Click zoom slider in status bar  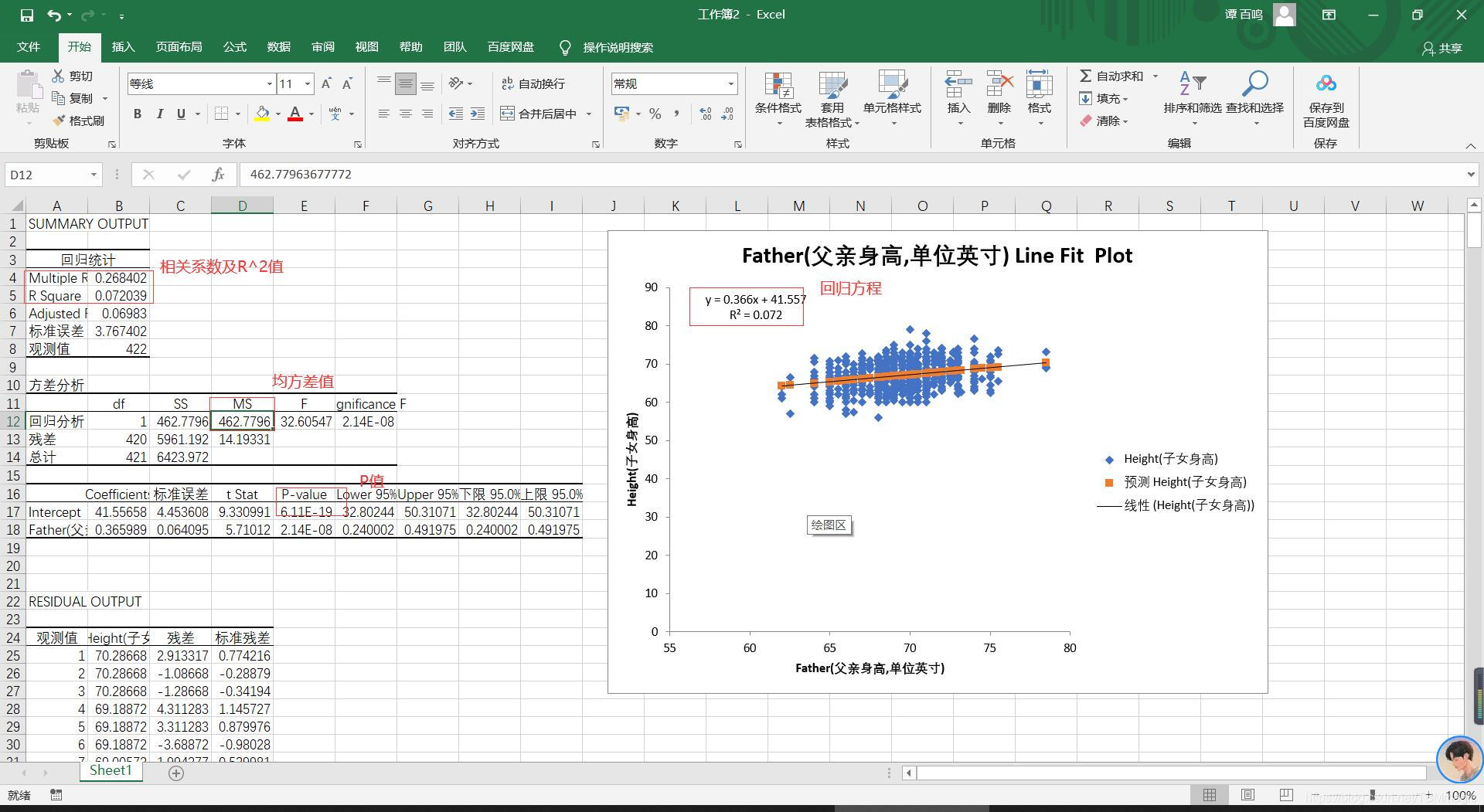tap(1373, 795)
